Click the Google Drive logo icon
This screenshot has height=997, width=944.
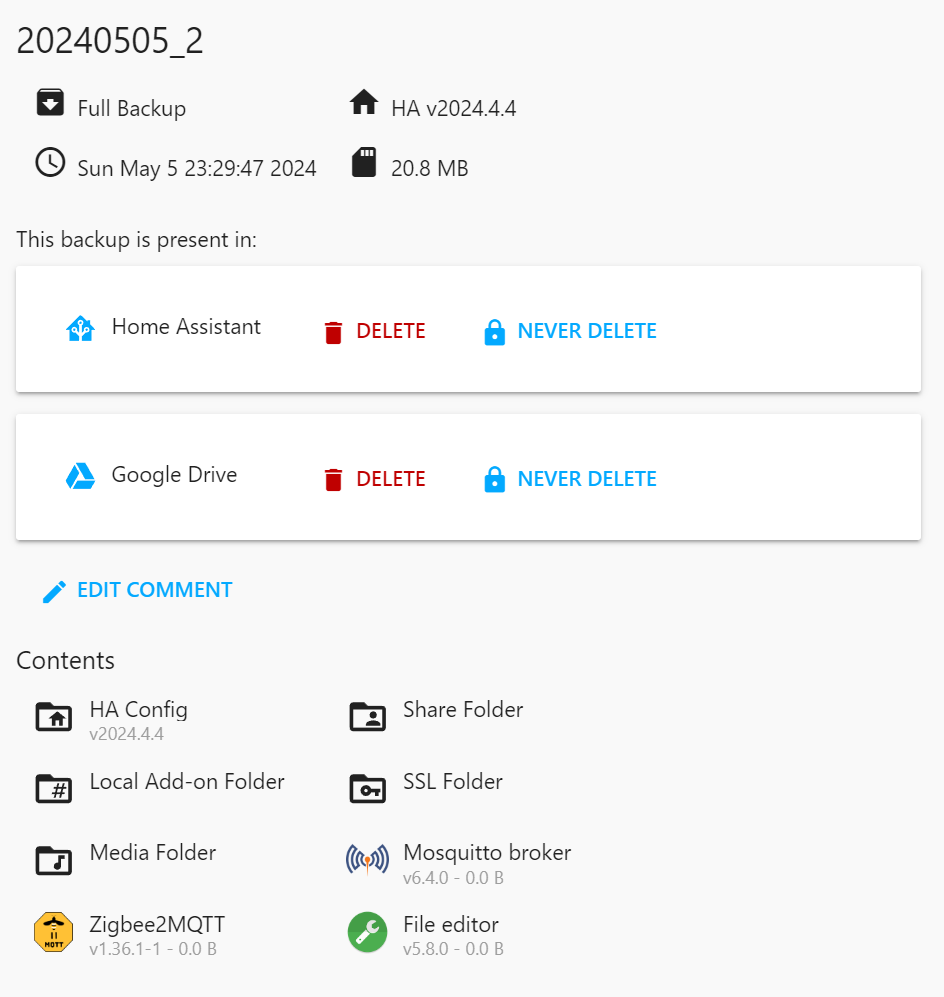coord(81,476)
